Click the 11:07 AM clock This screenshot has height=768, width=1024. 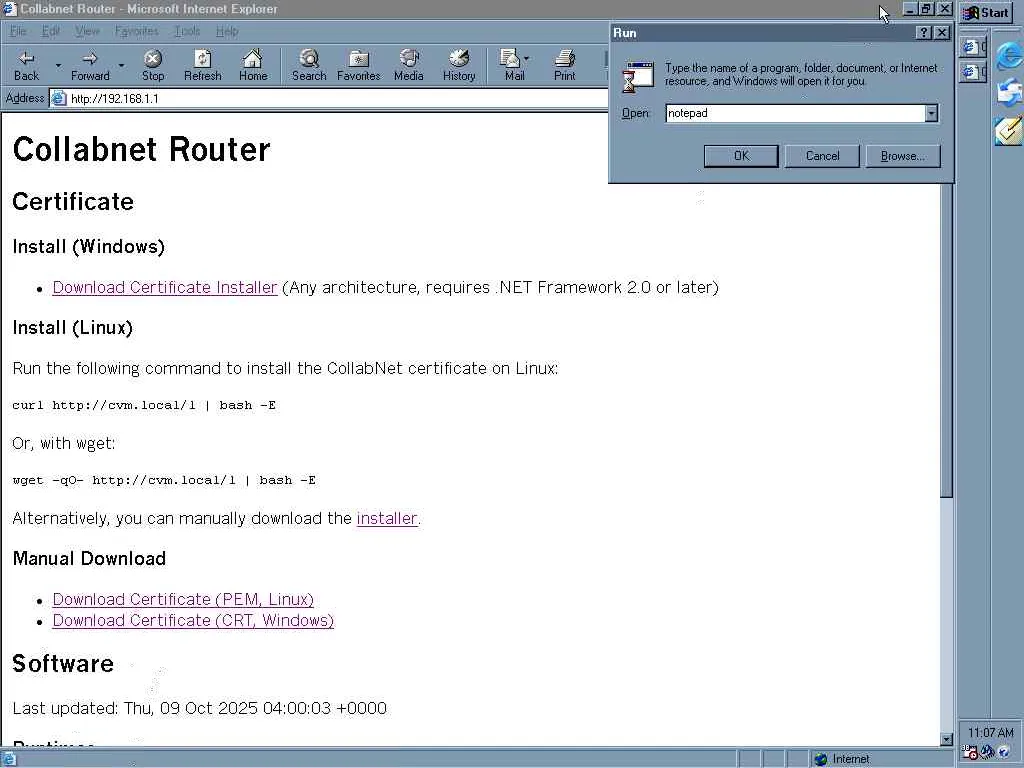pyautogui.click(x=991, y=733)
